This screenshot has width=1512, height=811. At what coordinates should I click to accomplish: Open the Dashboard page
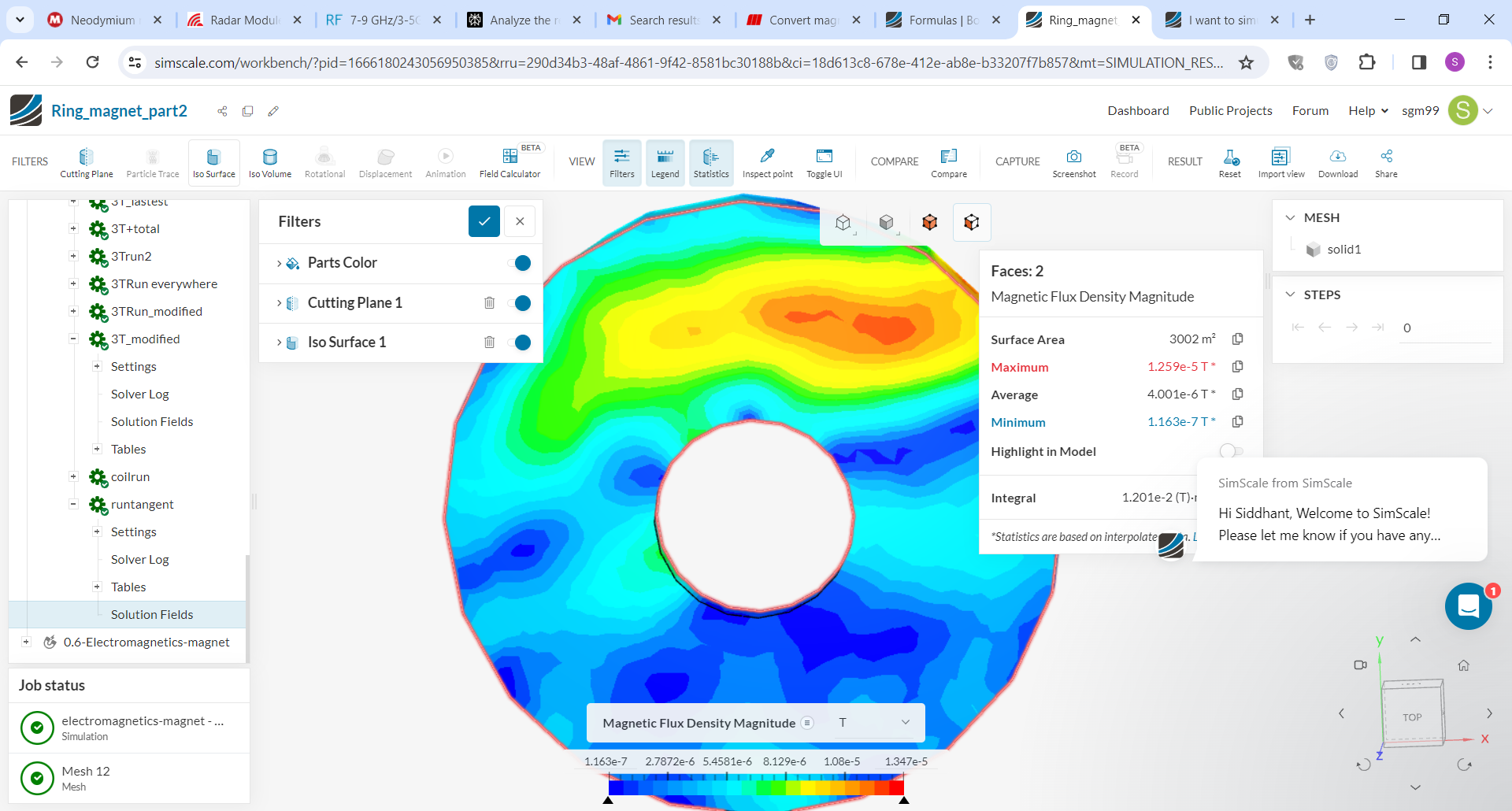[x=1138, y=111]
